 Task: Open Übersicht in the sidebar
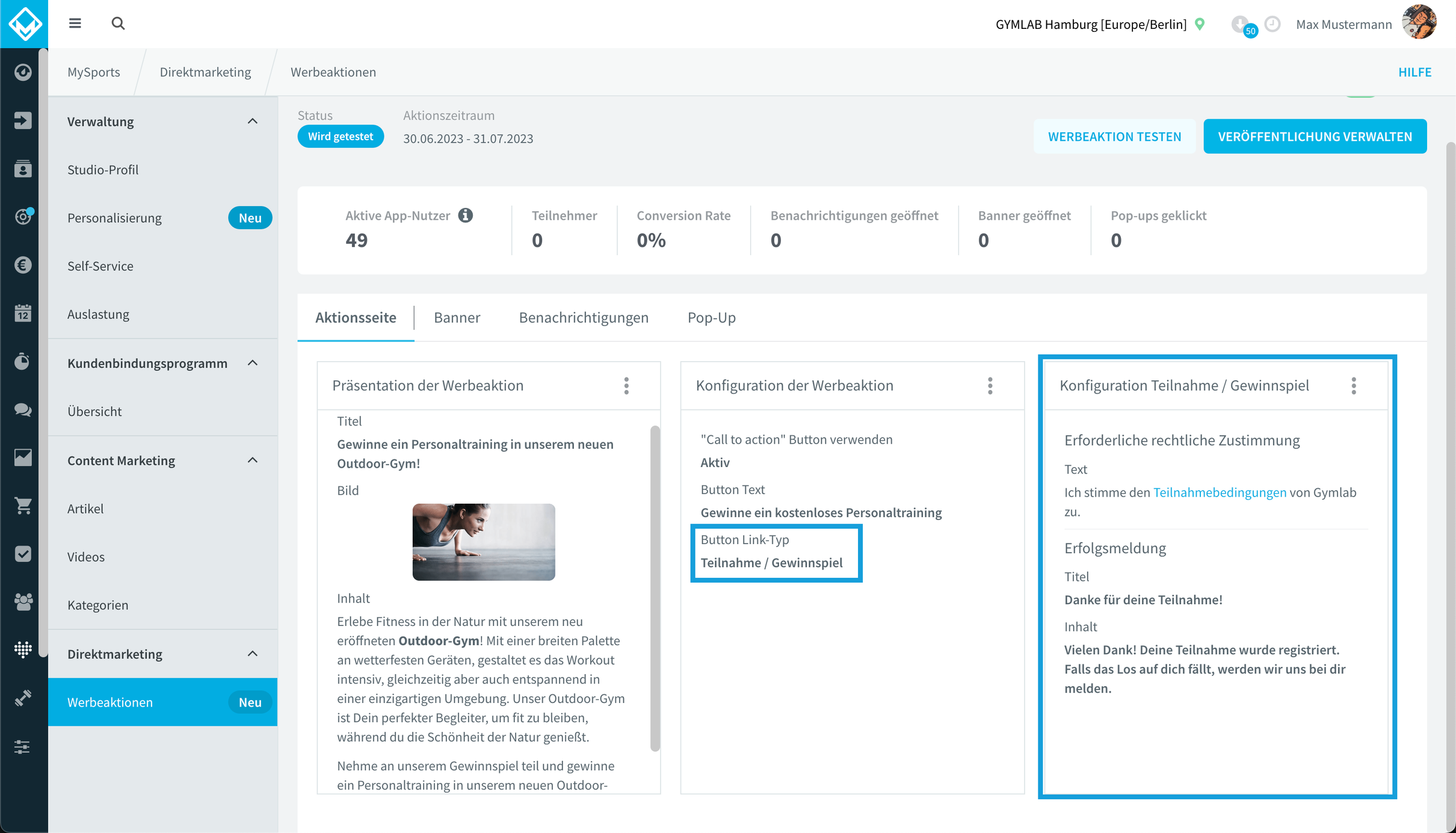click(x=162, y=412)
